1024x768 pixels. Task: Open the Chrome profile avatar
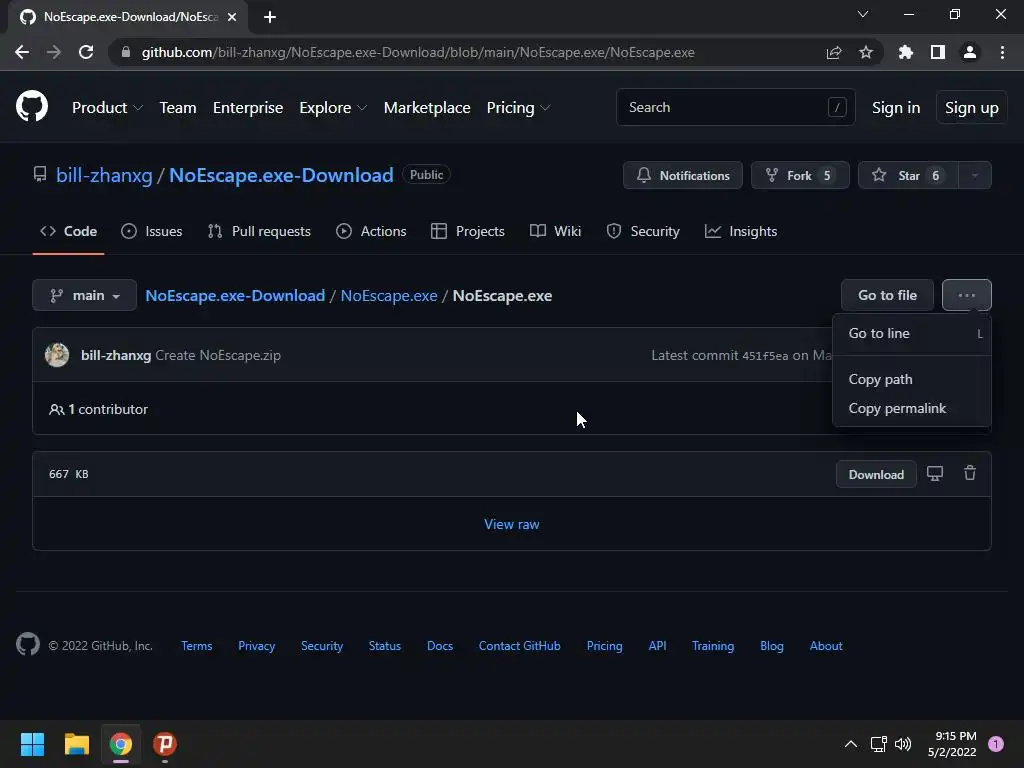click(970, 52)
